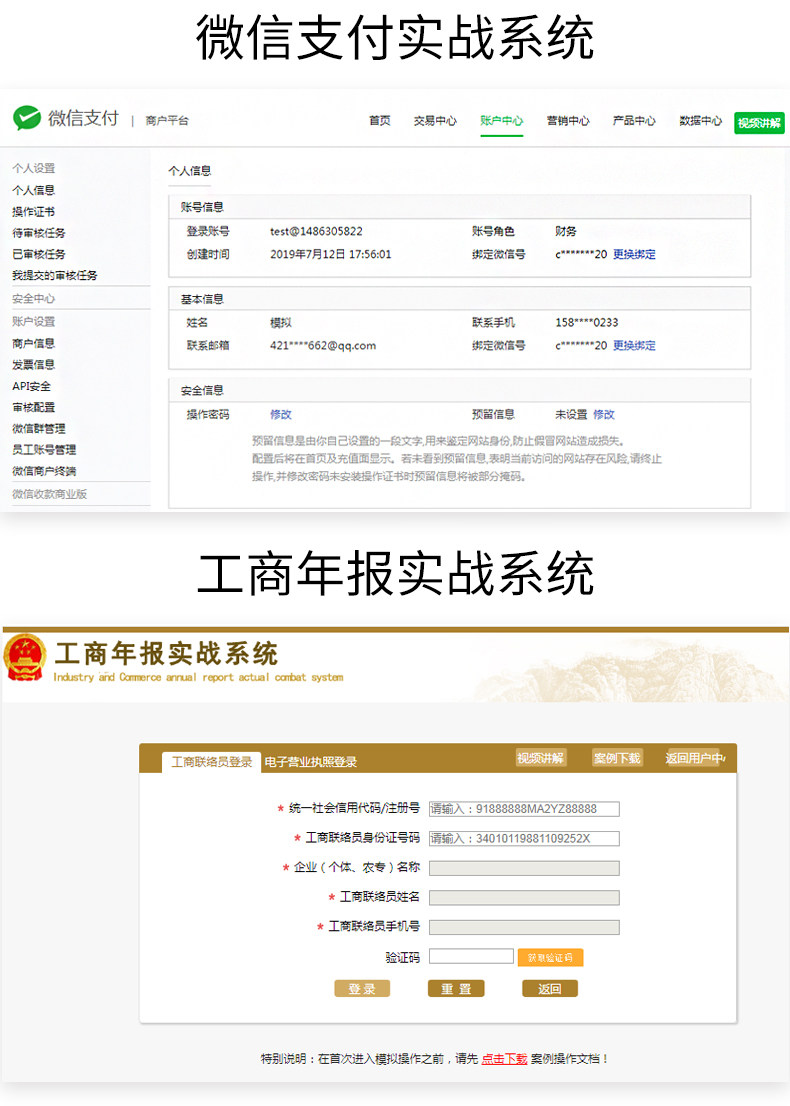Click the 返回用户中心 button
This screenshot has height=1106, width=790.
(x=695, y=758)
